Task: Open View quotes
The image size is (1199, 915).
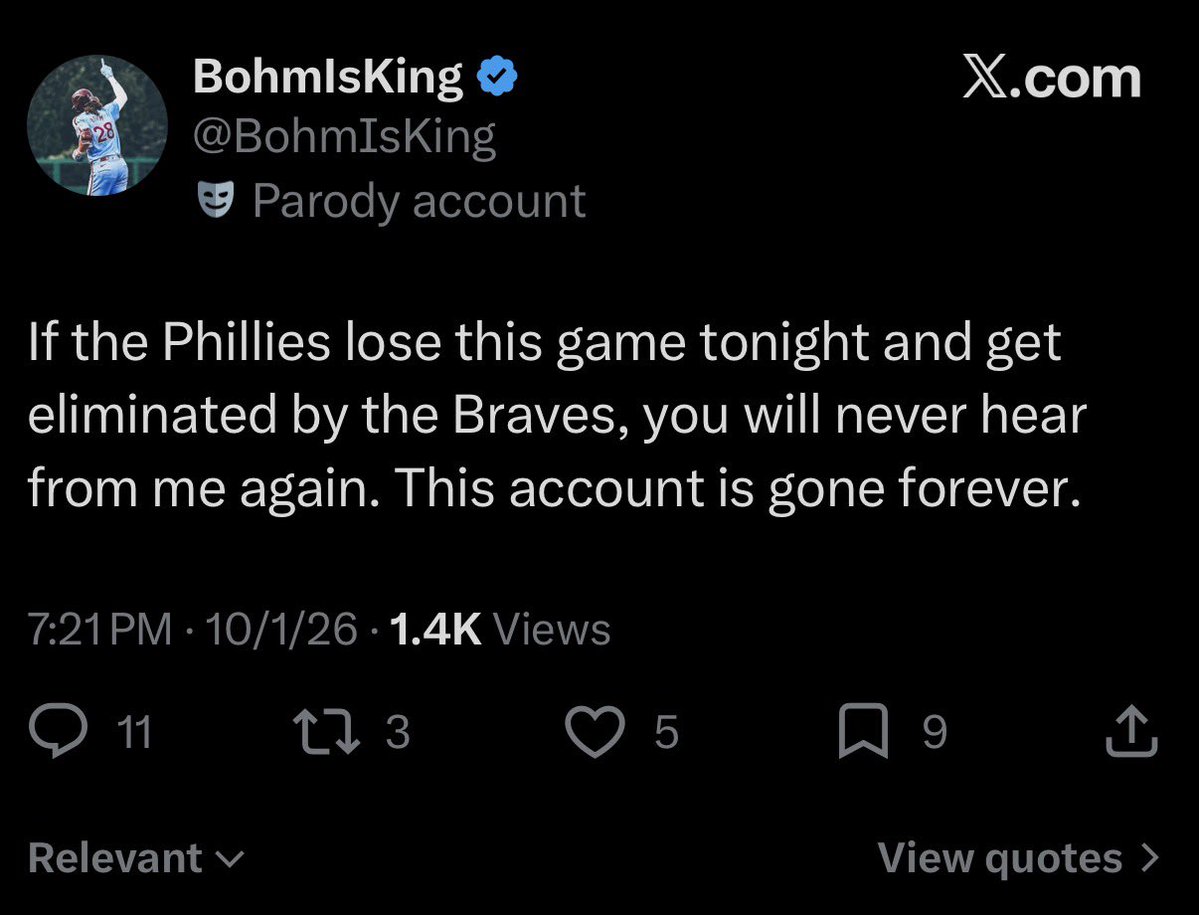Action: pos(1019,858)
